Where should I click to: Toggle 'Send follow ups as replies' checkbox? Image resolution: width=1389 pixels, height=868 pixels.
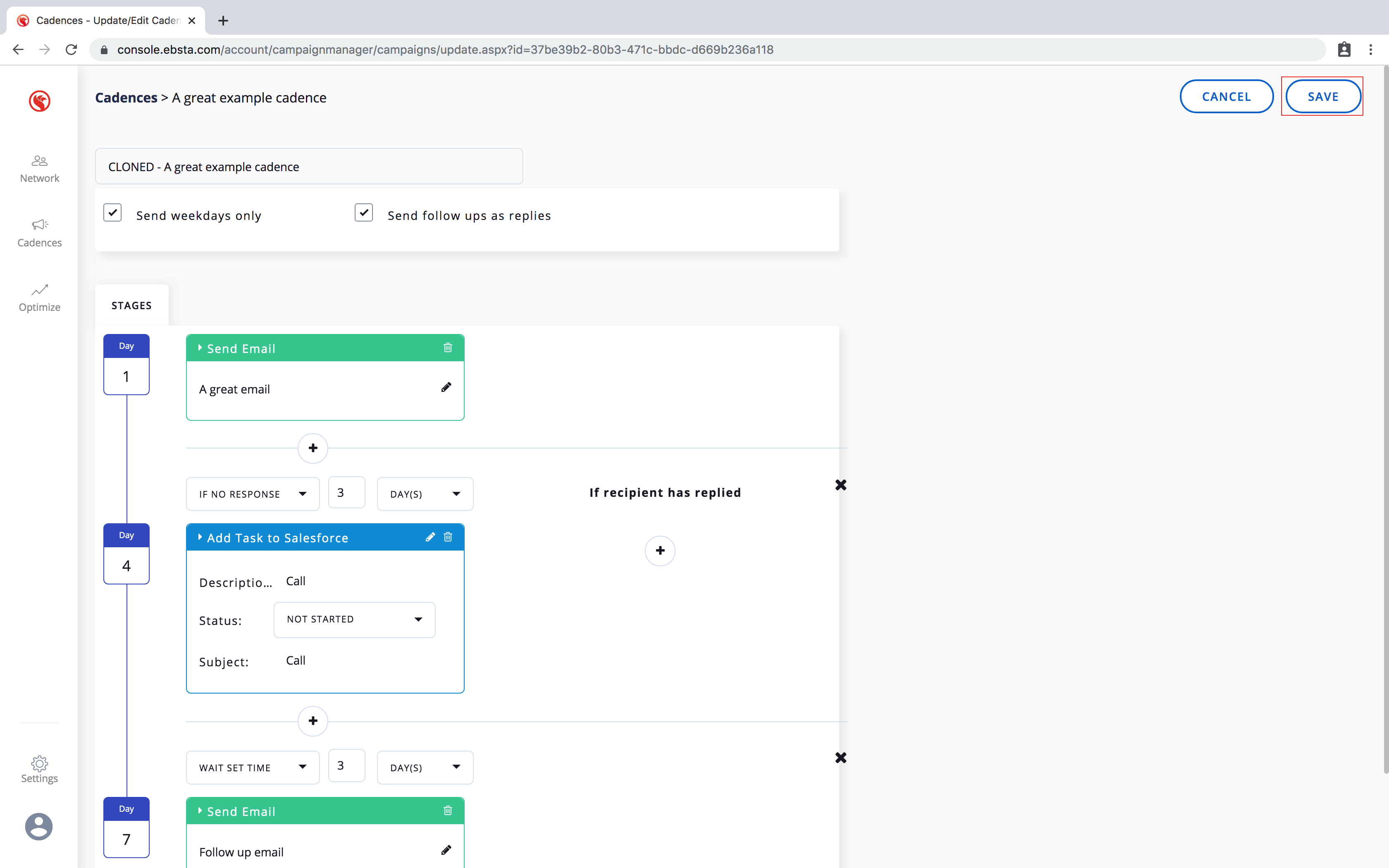(x=364, y=212)
